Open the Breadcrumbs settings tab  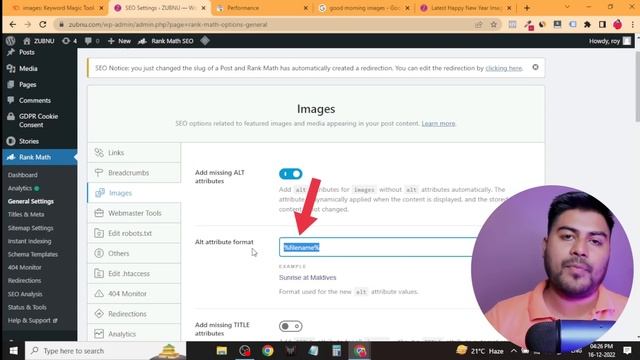tap(134, 173)
